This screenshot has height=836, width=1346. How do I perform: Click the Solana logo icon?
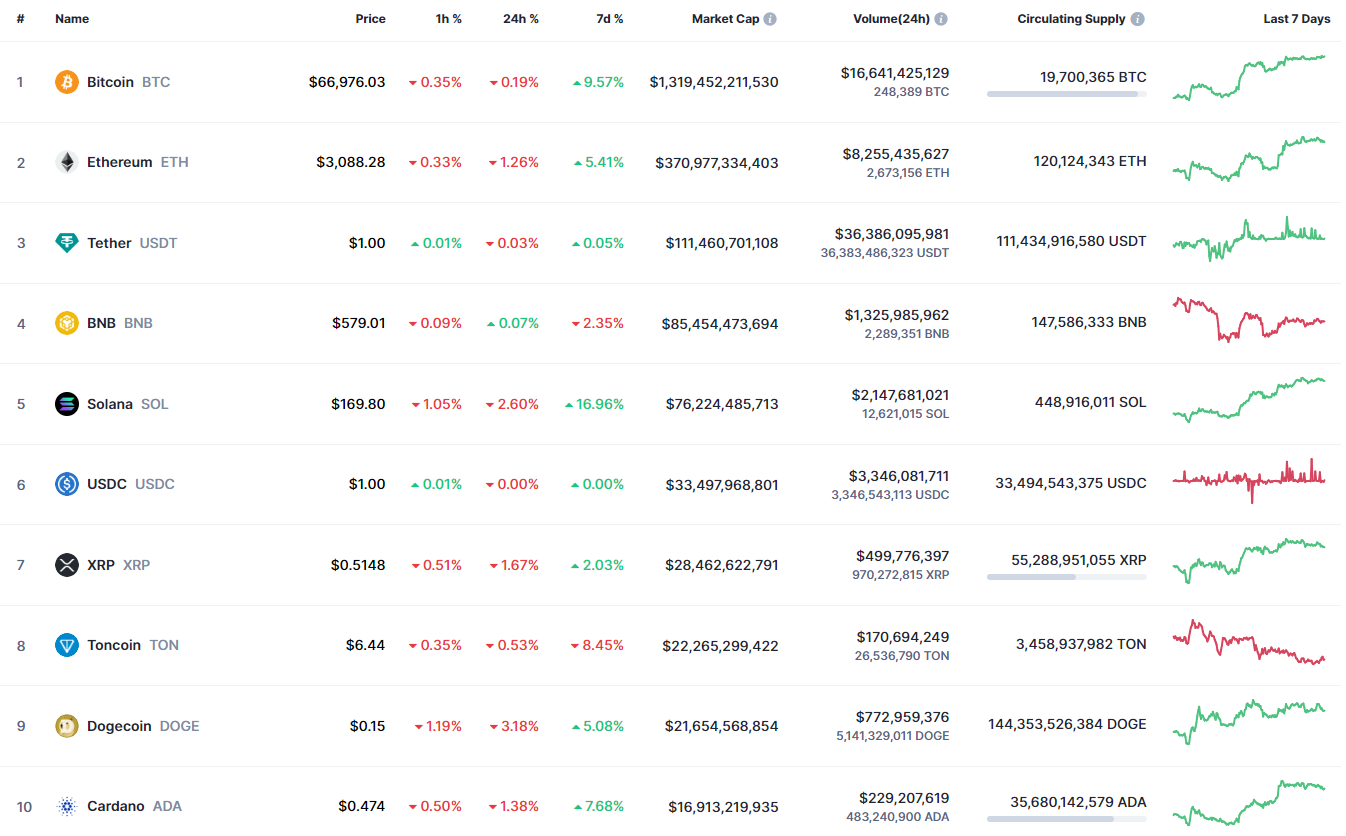pos(66,404)
